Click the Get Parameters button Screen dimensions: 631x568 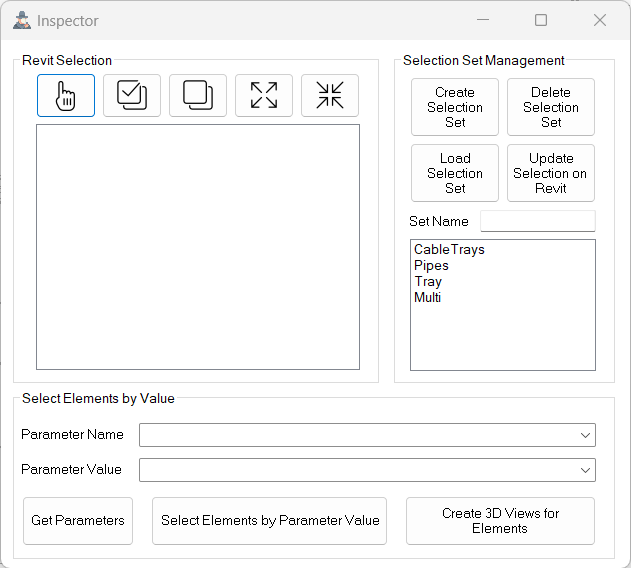point(78,521)
